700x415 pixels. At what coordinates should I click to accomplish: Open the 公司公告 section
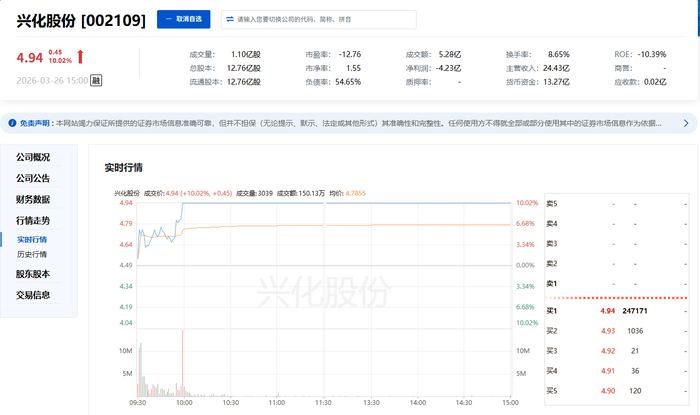coord(33,178)
